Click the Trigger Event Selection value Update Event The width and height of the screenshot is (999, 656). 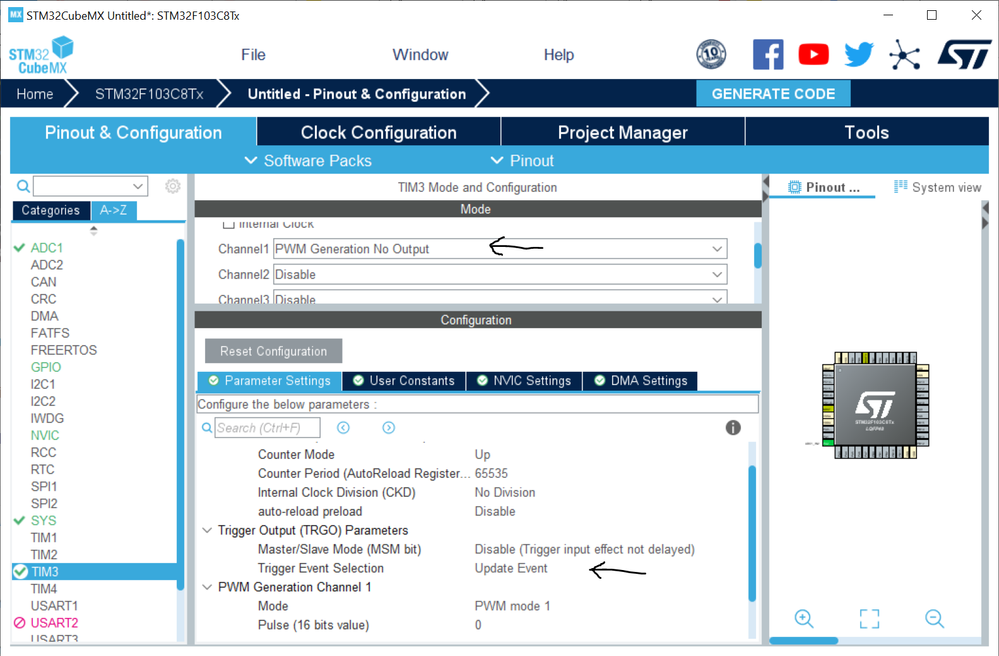coord(511,568)
